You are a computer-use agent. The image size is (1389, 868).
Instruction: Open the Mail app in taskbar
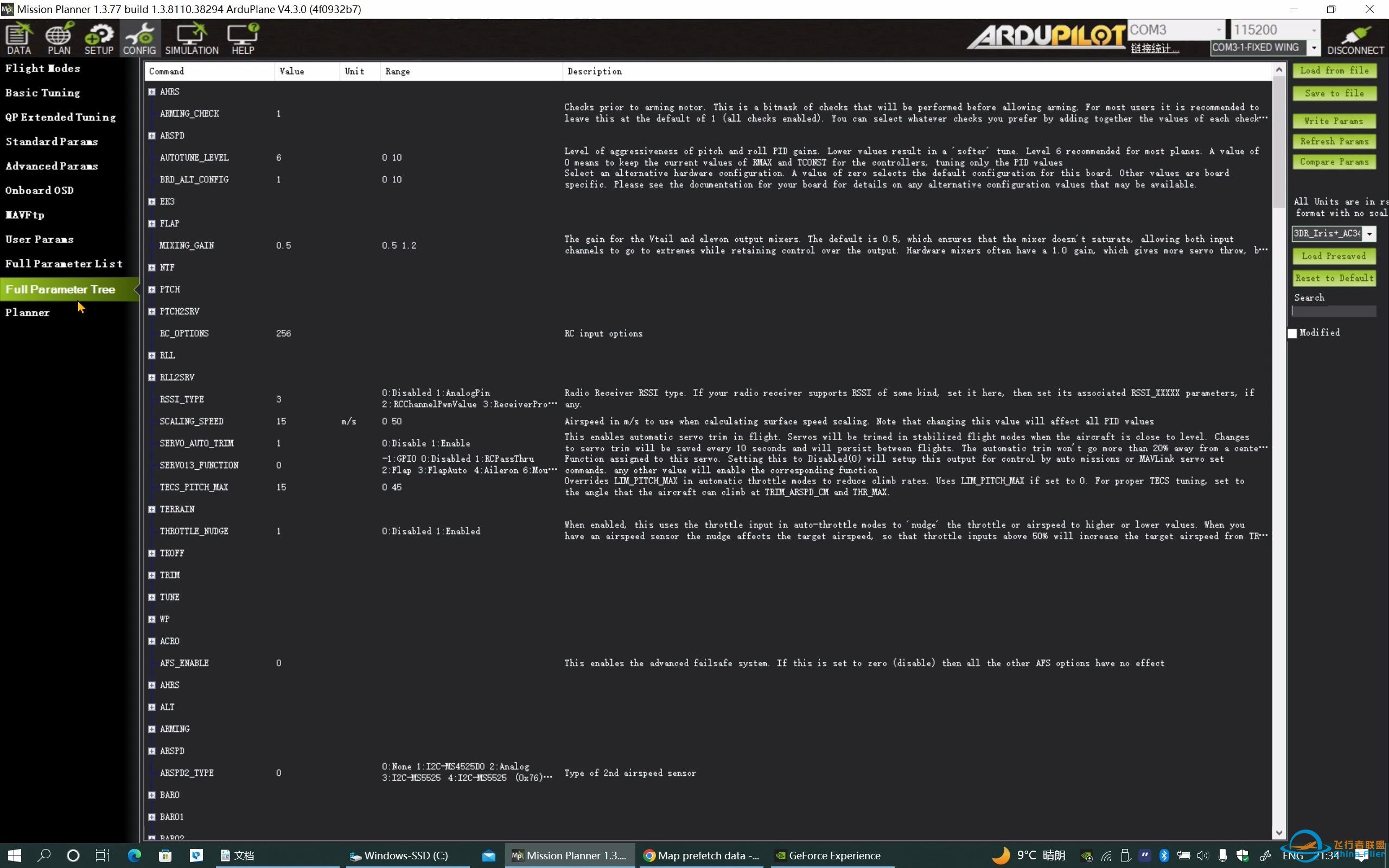coord(488,856)
